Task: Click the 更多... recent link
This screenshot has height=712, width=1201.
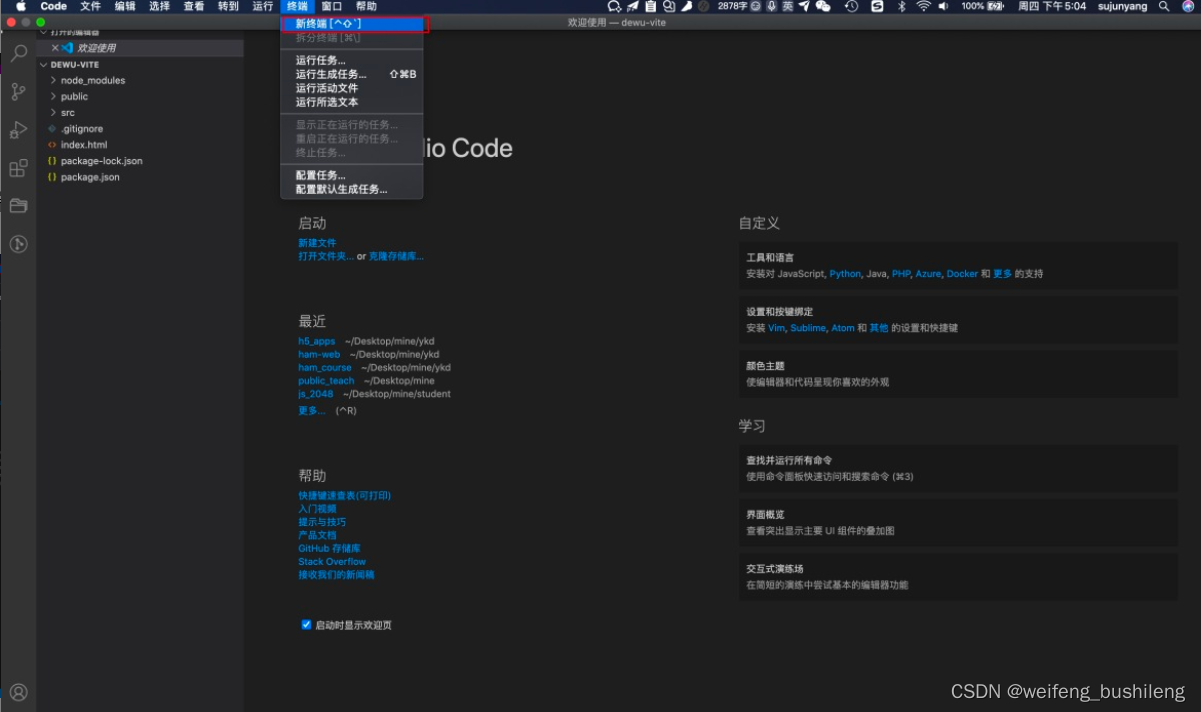Action: pyautogui.click(x=312, y=411)
